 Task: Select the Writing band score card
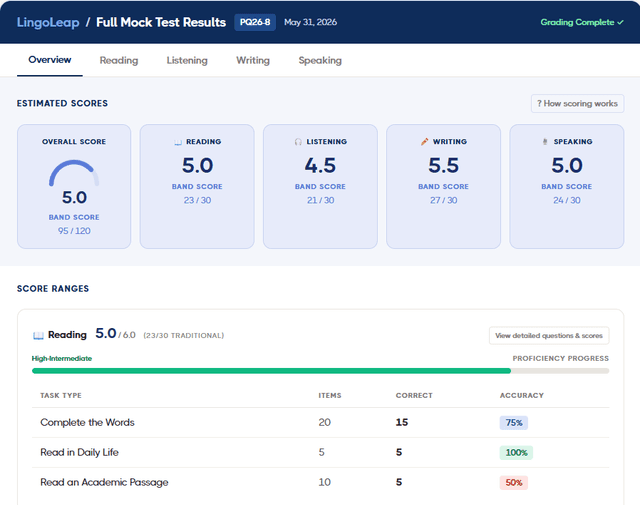(x=444, y=187)
